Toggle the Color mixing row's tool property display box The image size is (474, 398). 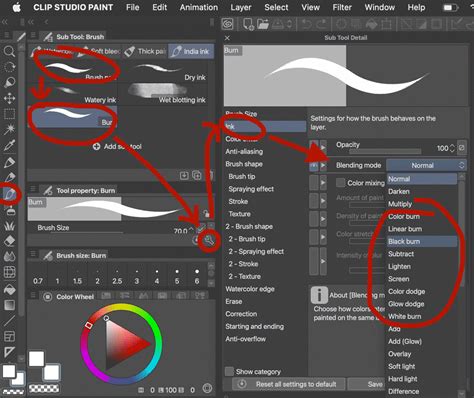coord(313,183)
